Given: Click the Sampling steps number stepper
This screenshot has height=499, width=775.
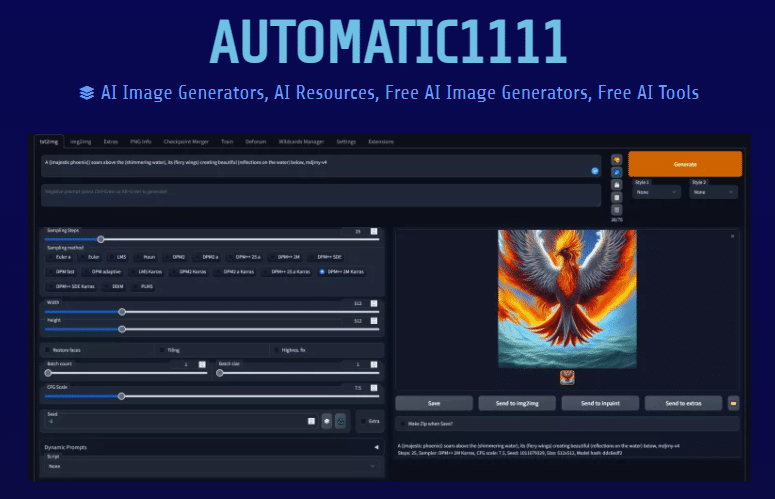Looking at the screenshot, I should pos(374,231).
